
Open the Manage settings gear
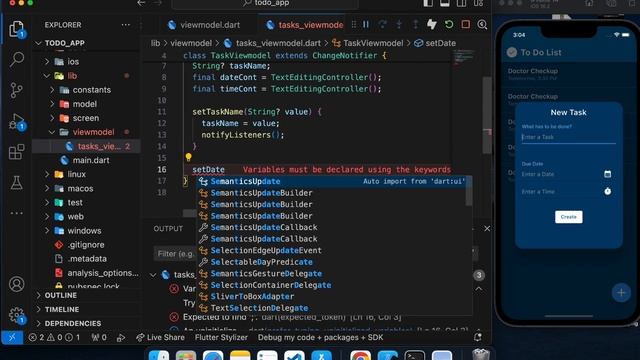[16, 315]
